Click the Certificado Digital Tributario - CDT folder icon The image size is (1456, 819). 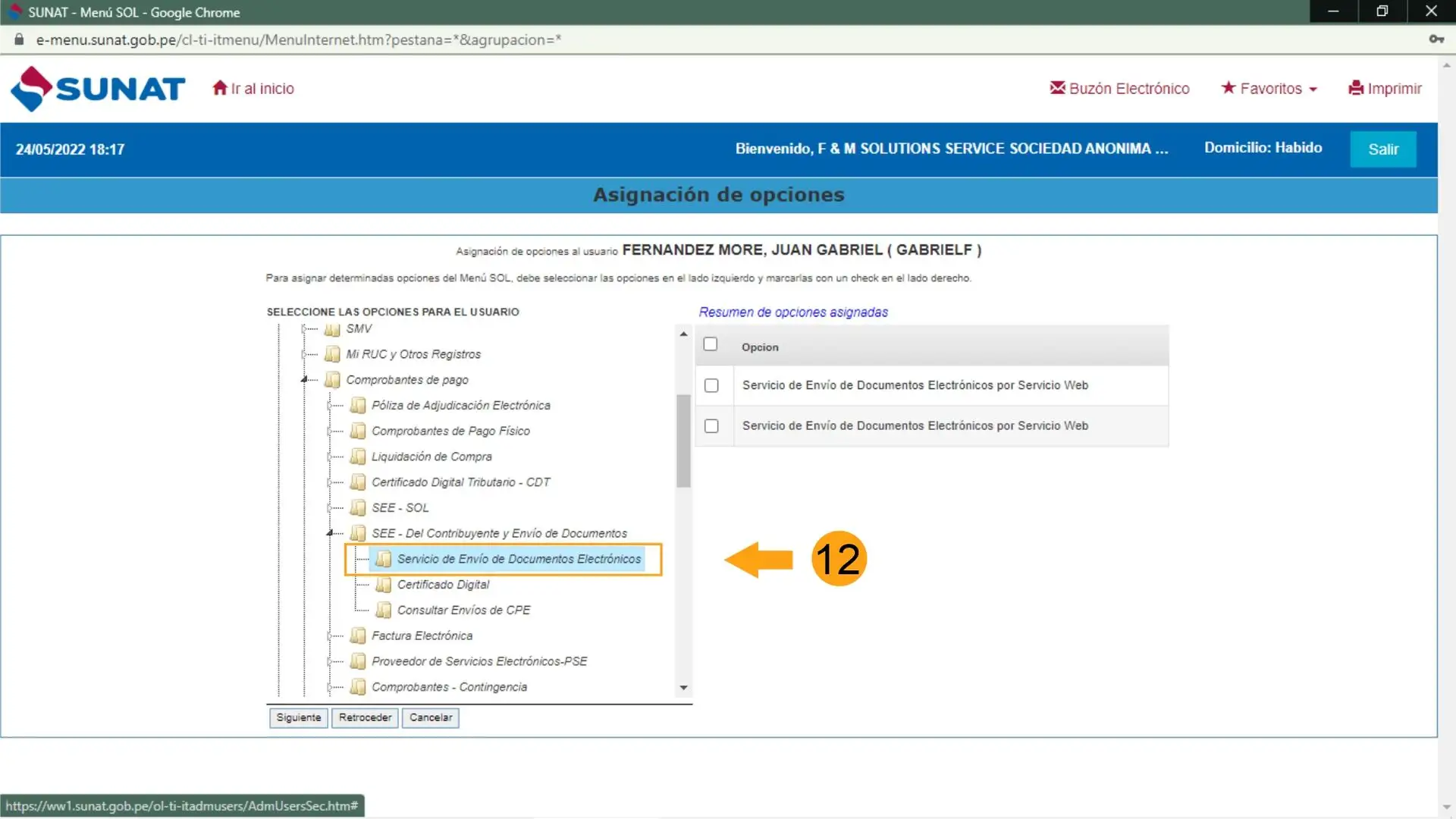click(358, 482)
